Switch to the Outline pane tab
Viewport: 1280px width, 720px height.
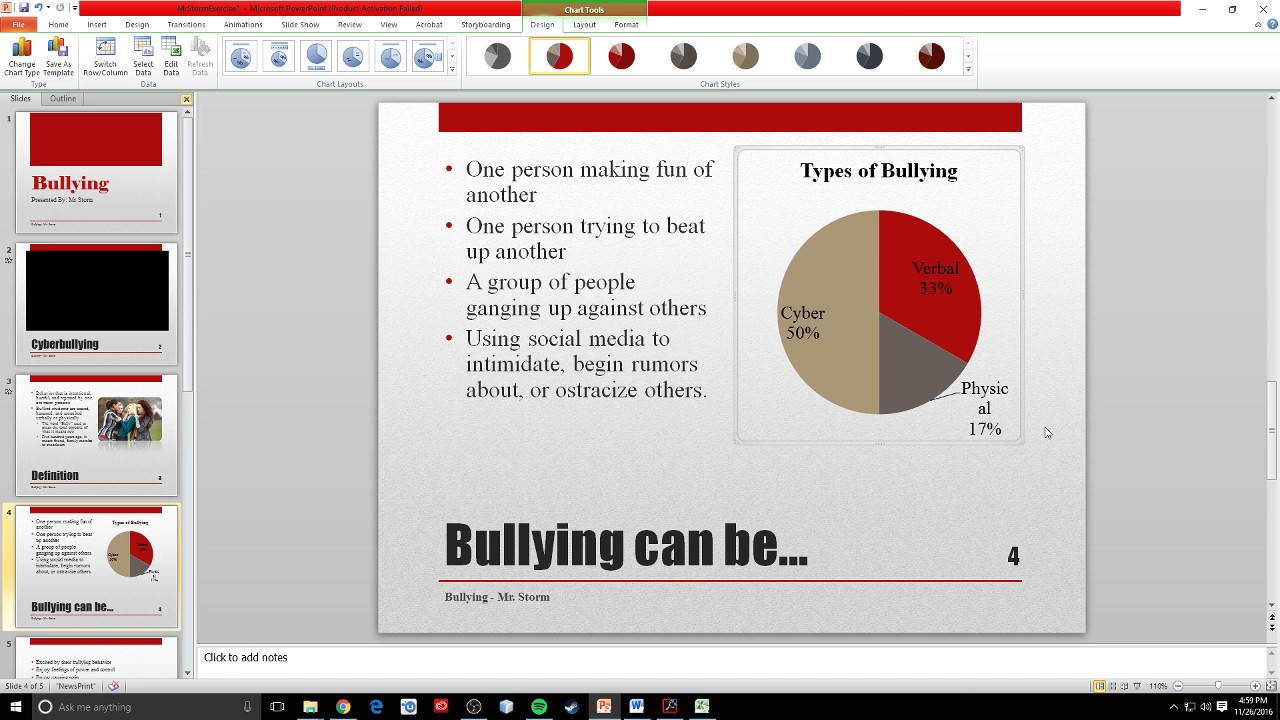click(x=63, y=98)
